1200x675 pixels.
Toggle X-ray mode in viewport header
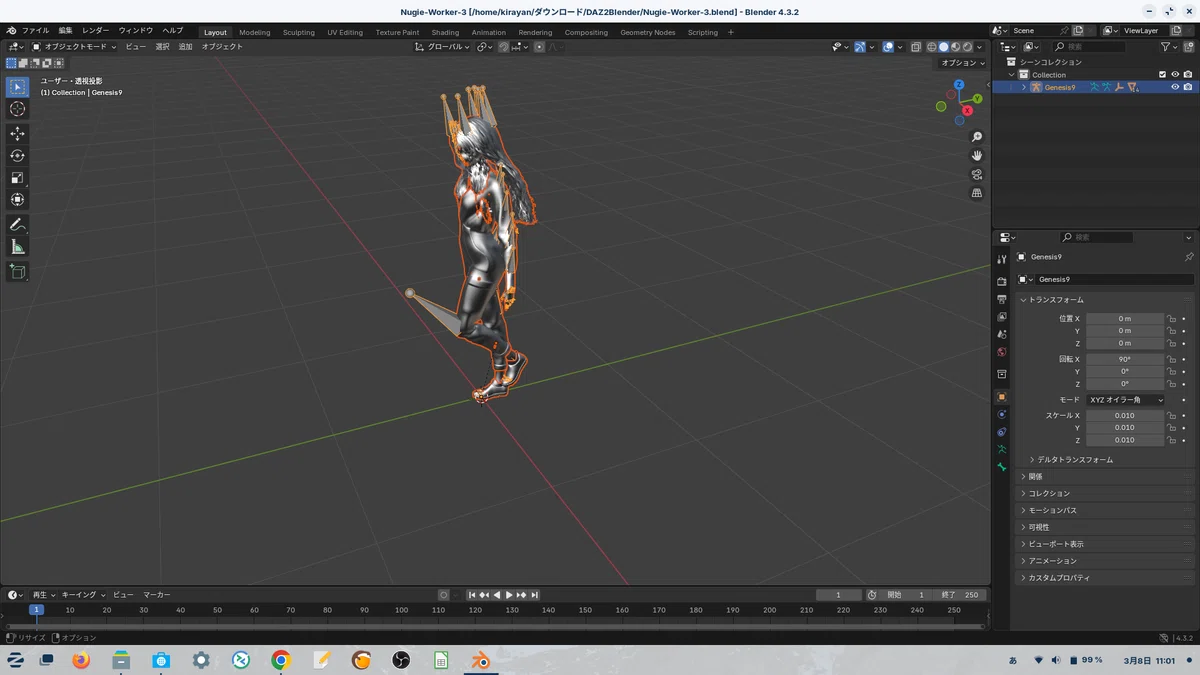[915, 47]
